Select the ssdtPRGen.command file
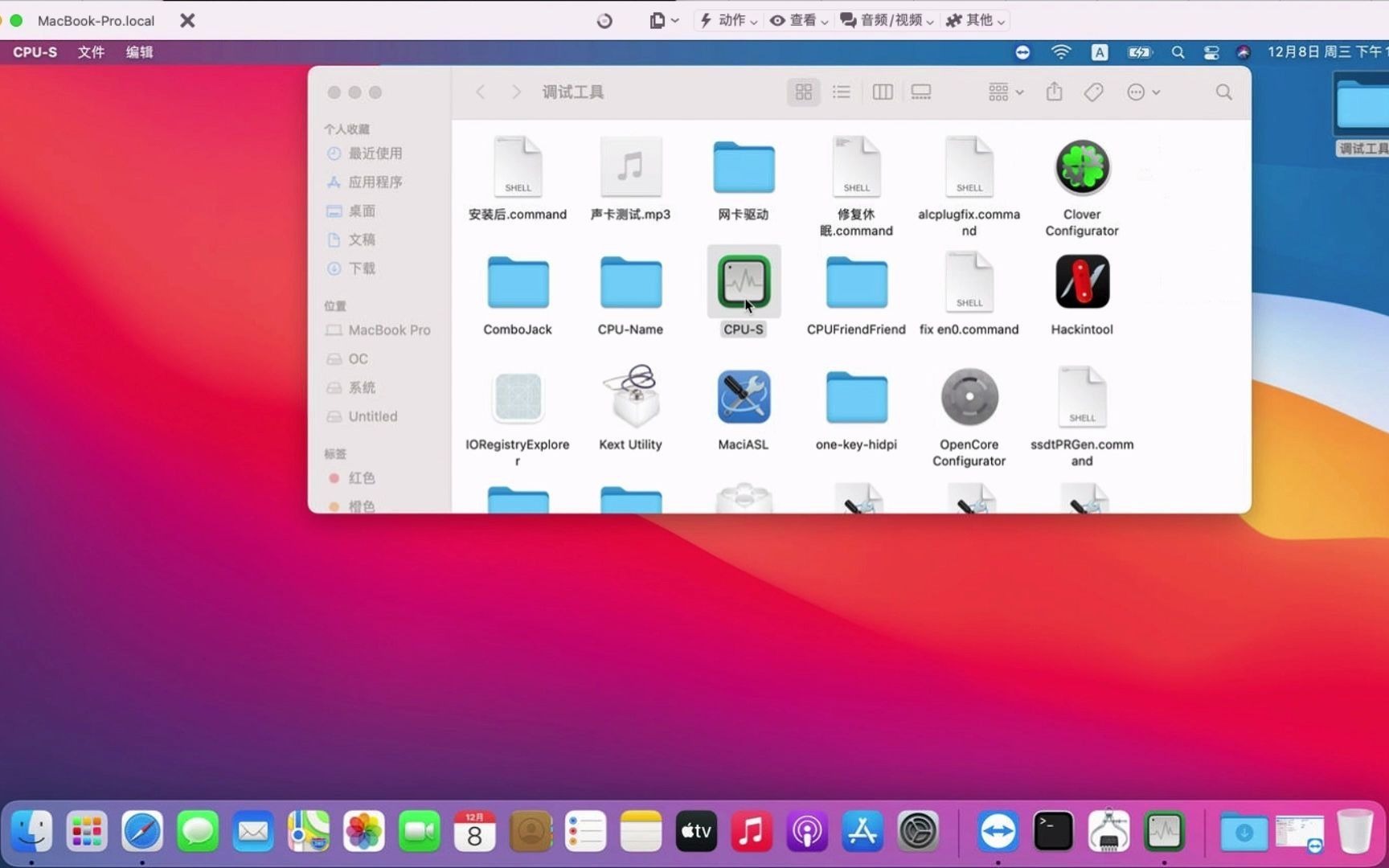The width and height of the screenshot is (1389, 868). [1082, 397]
